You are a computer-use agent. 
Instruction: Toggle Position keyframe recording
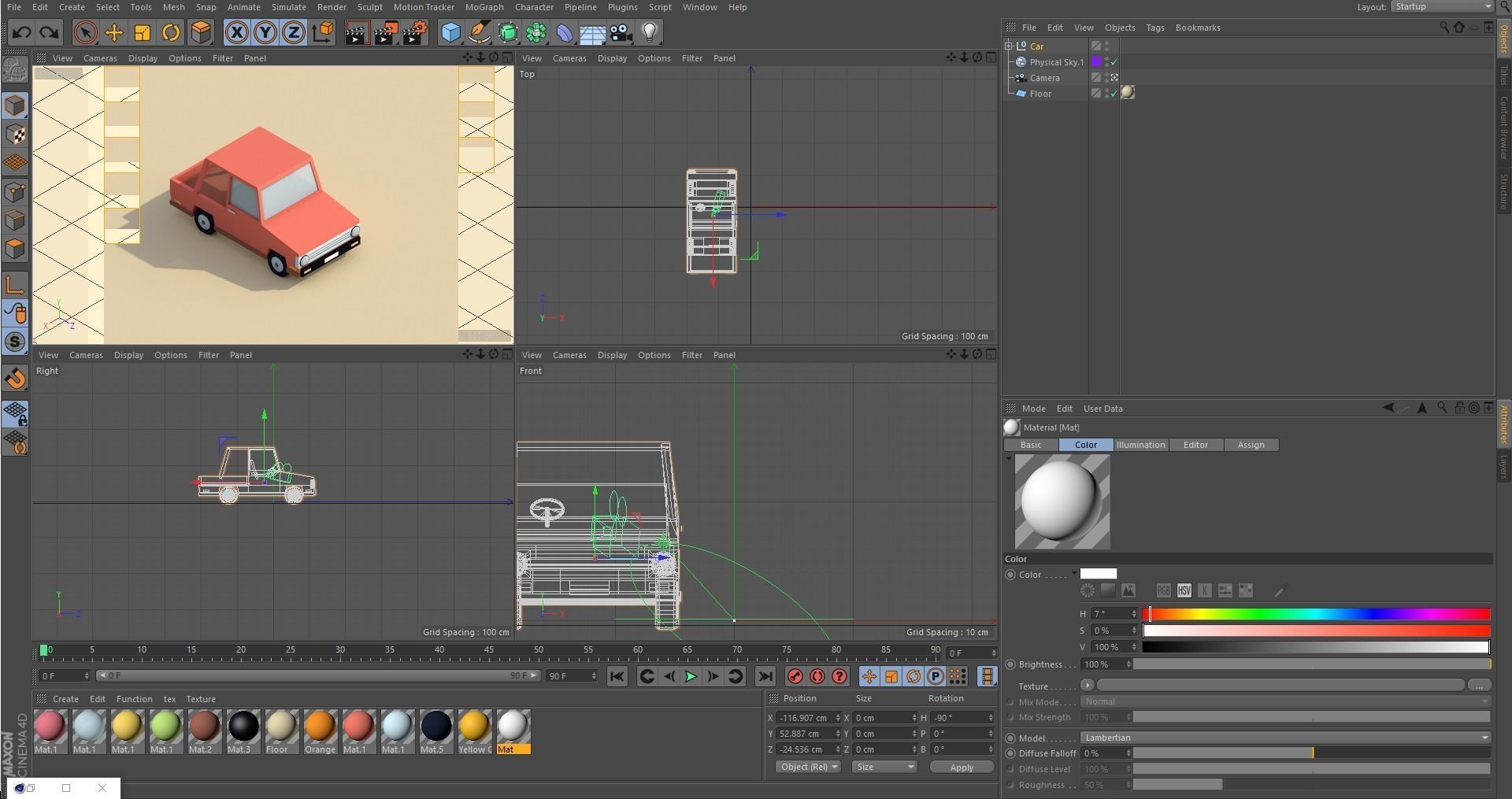tap(869, 676)
